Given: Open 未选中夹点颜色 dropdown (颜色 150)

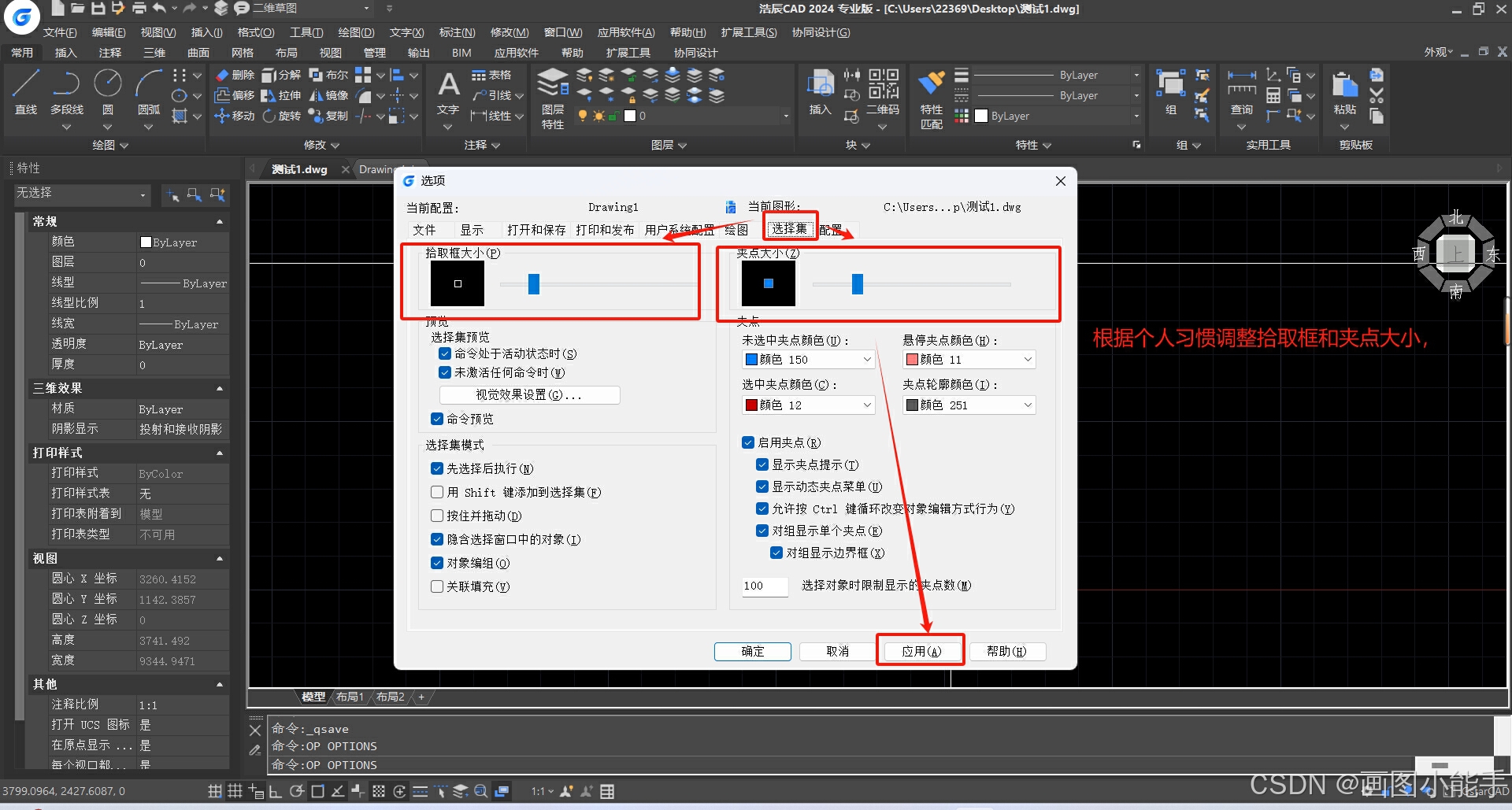Looking at the screenshot, I should coord(809,360).
